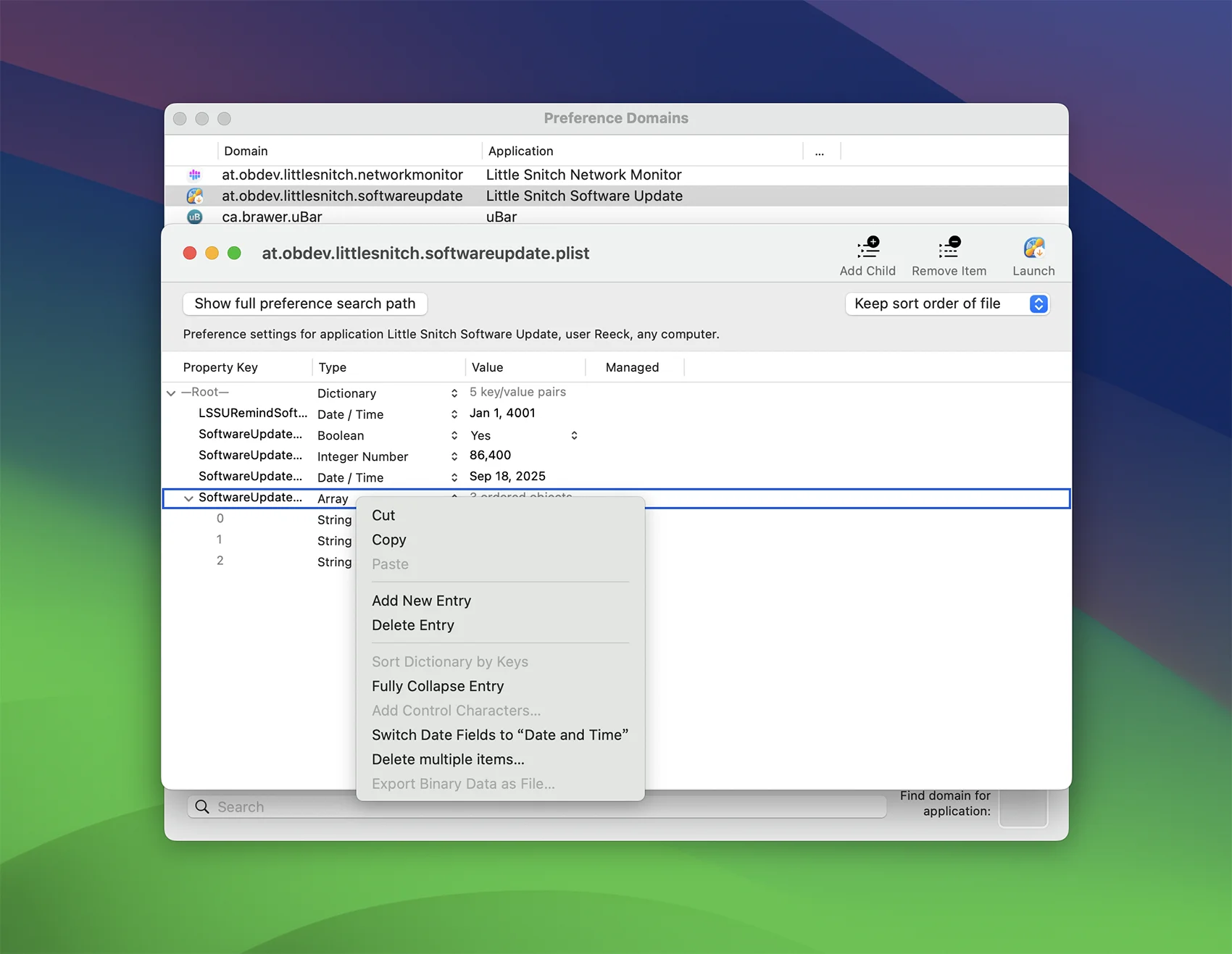The image size is (1232, 954).
Task: Open type popup for Boolean row
Action: pos(454,435)
